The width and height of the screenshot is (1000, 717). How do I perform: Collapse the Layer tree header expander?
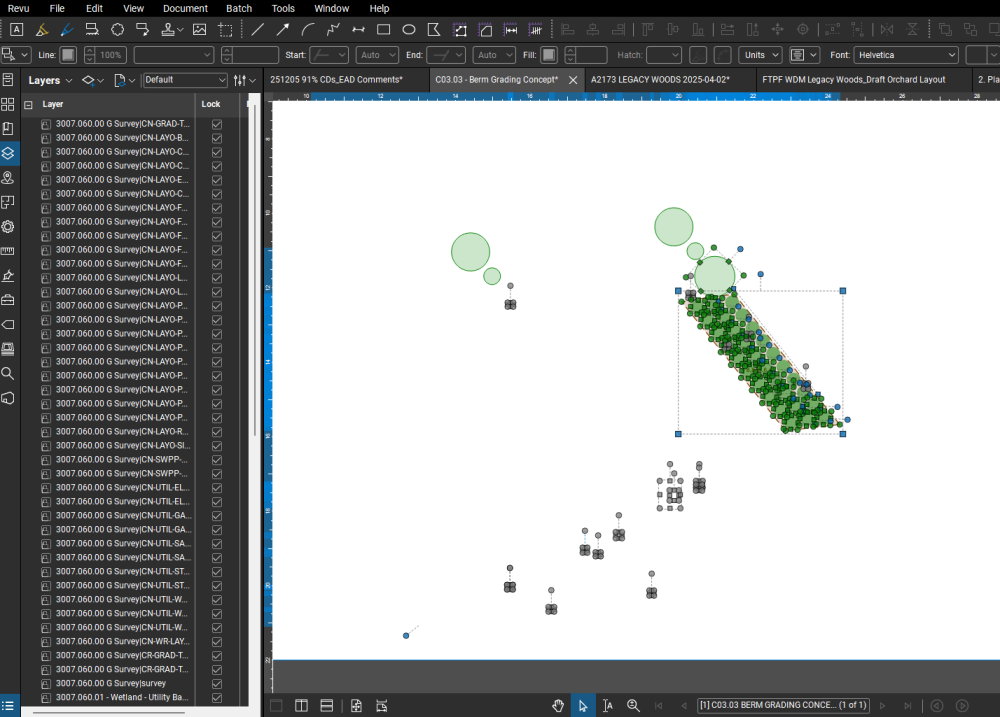click(x=28, y=105)
